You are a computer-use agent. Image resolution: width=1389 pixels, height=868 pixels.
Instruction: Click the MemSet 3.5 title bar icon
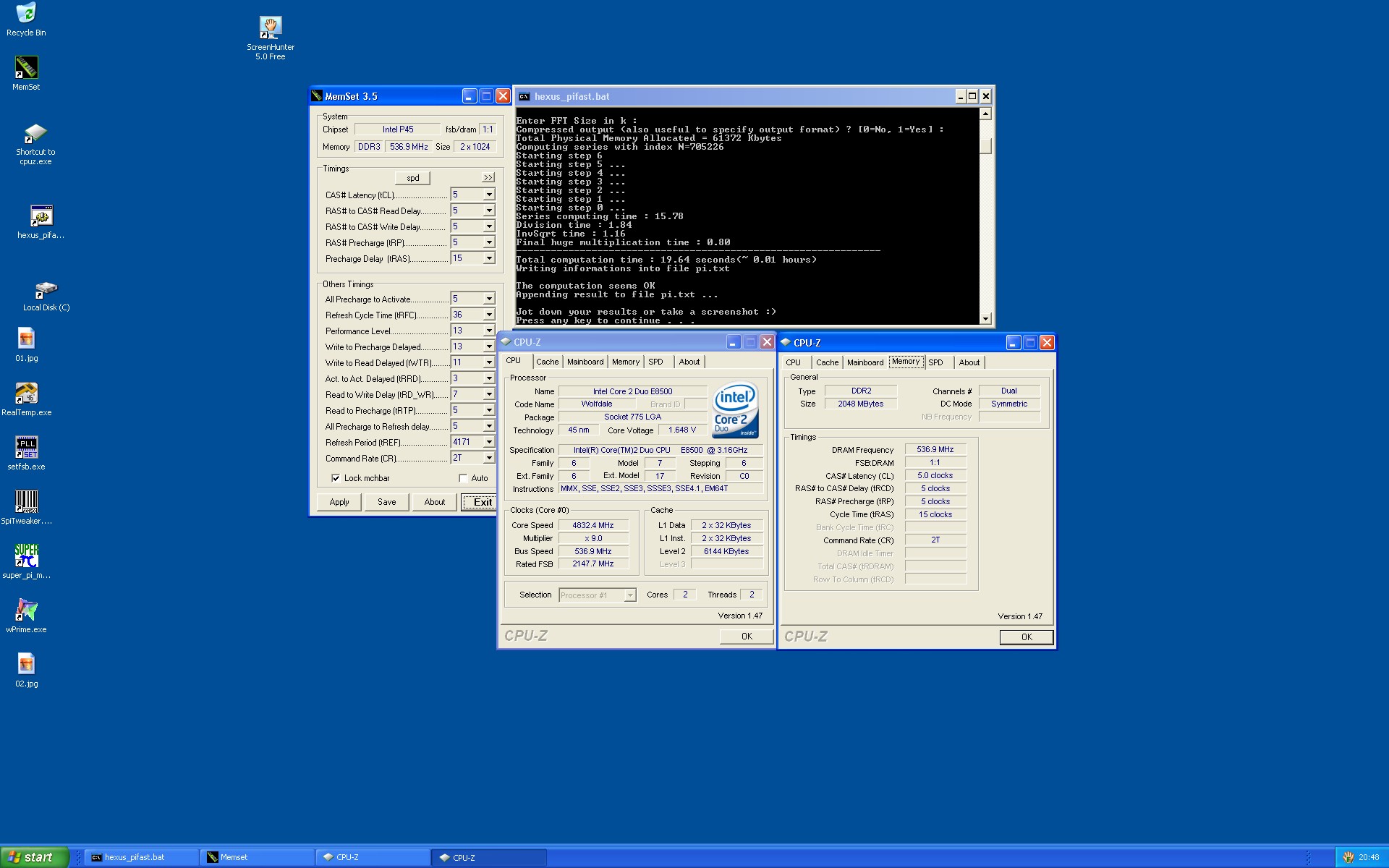tap(317, 96)
